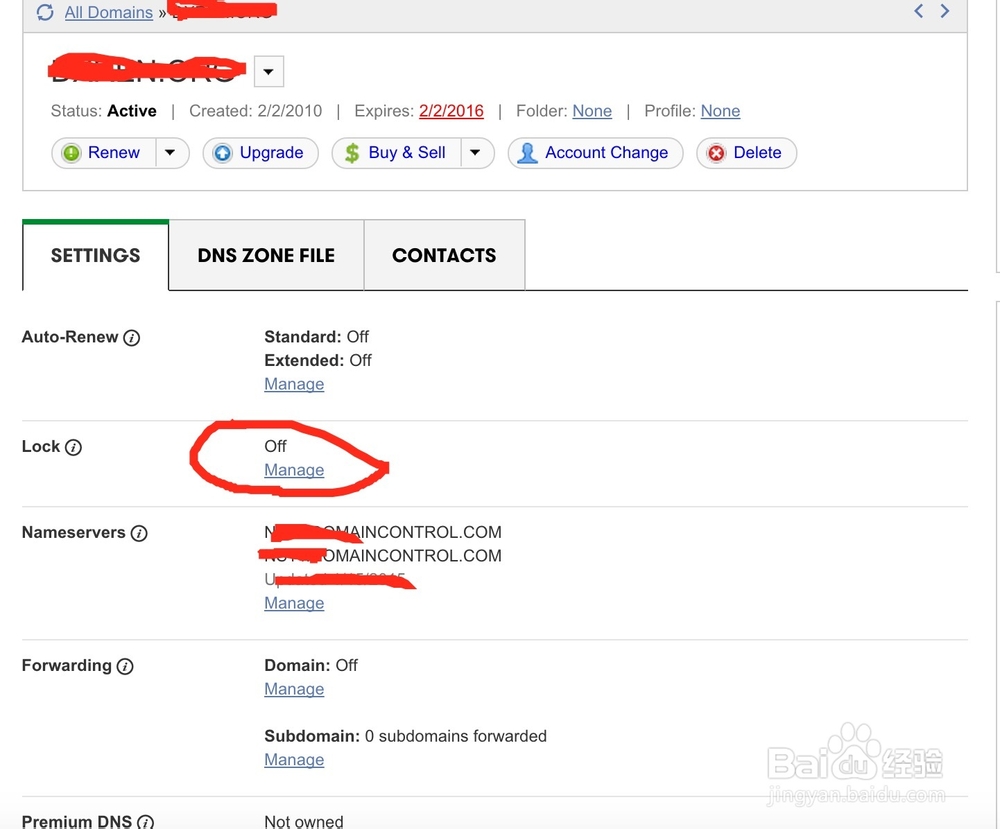Select the Premium DNS label
Viewport: 1000px width, 829px height.
(77, 822)
